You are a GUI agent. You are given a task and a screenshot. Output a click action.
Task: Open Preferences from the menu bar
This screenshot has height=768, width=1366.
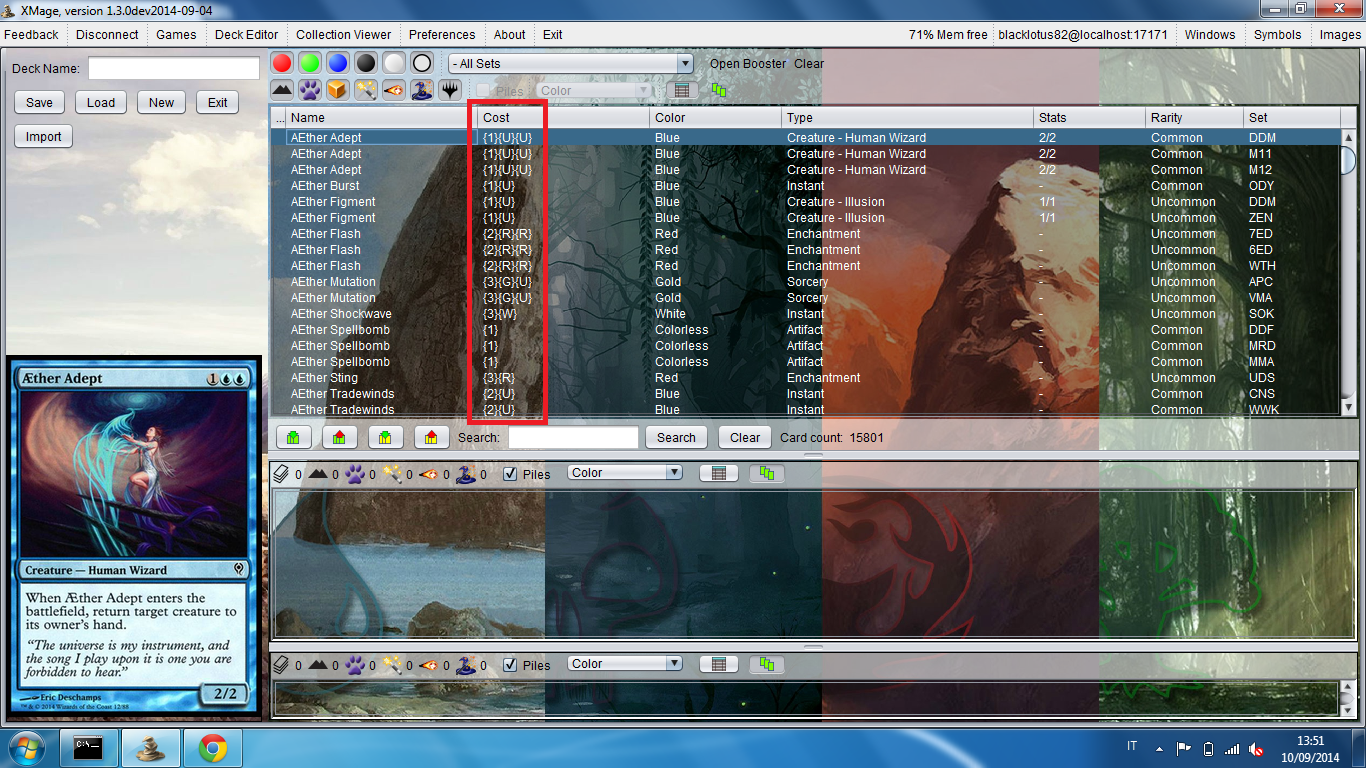pos(442,34)
